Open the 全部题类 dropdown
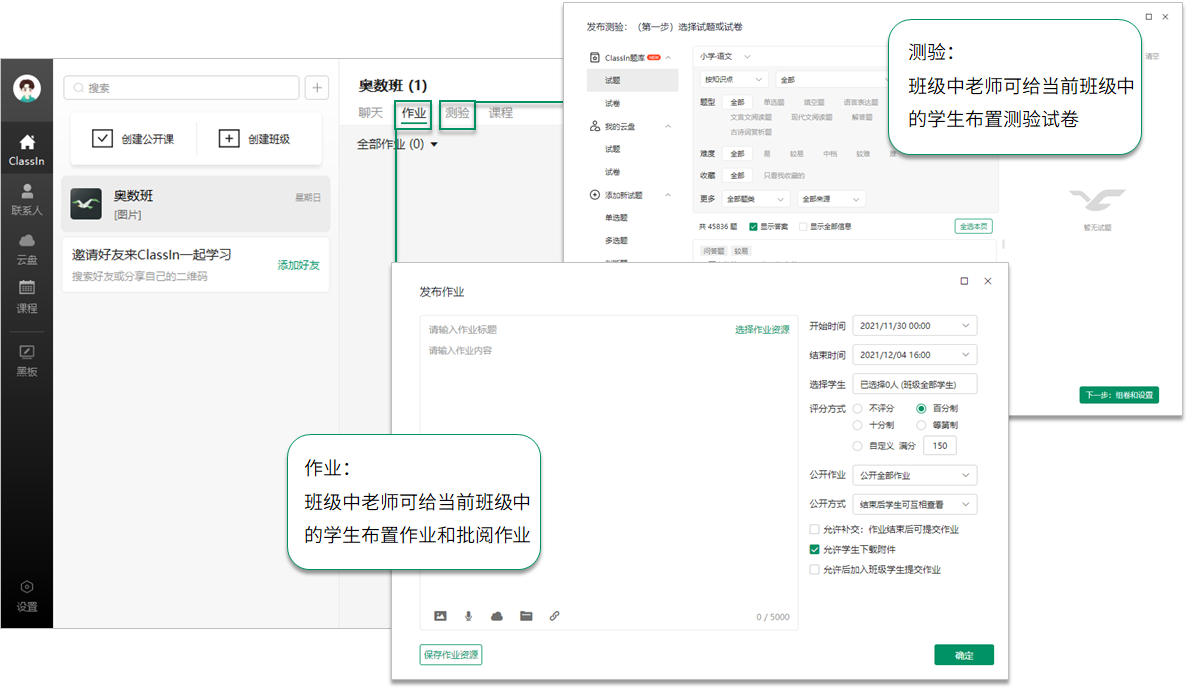 755,199
